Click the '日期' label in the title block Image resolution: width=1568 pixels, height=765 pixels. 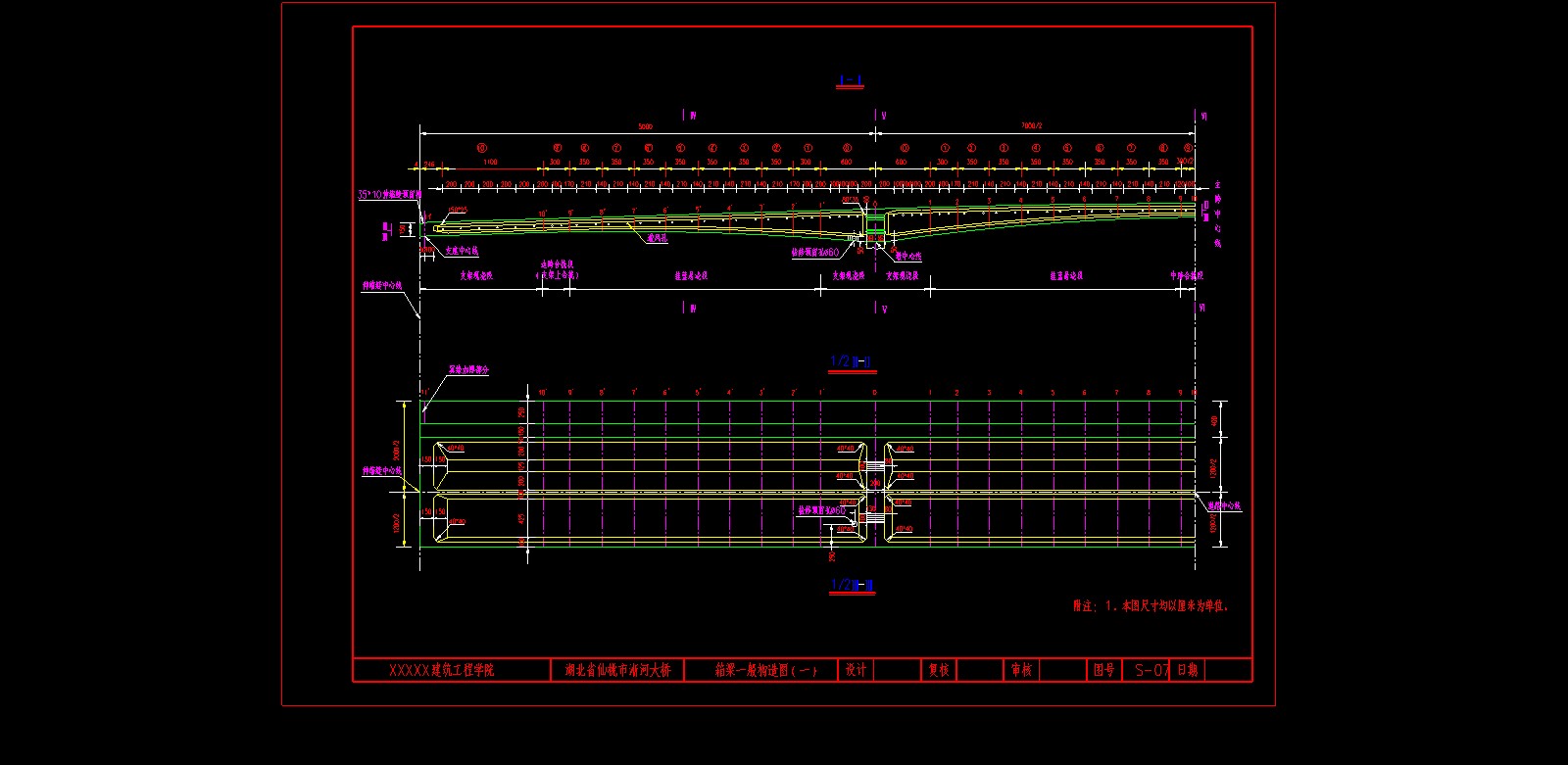(1187, 670)
